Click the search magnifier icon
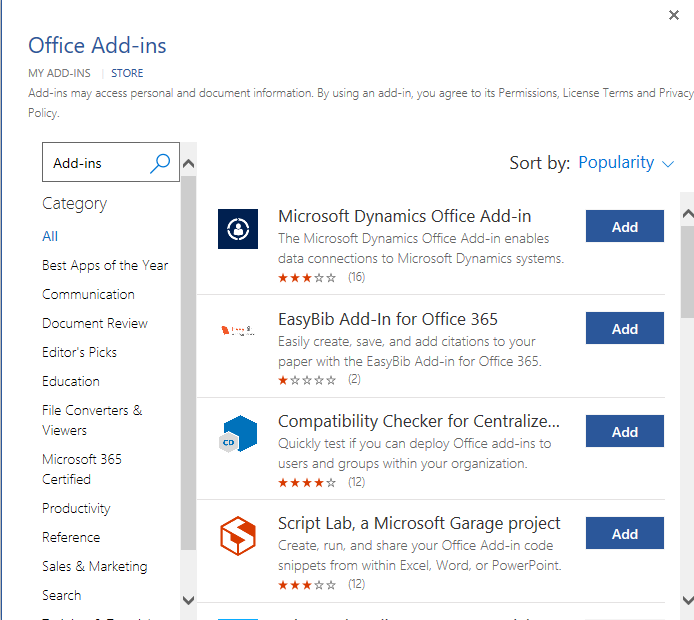Image resolution: width=694 pixels, height=620 pixels. pyautogui.click(x=160, y=163)
